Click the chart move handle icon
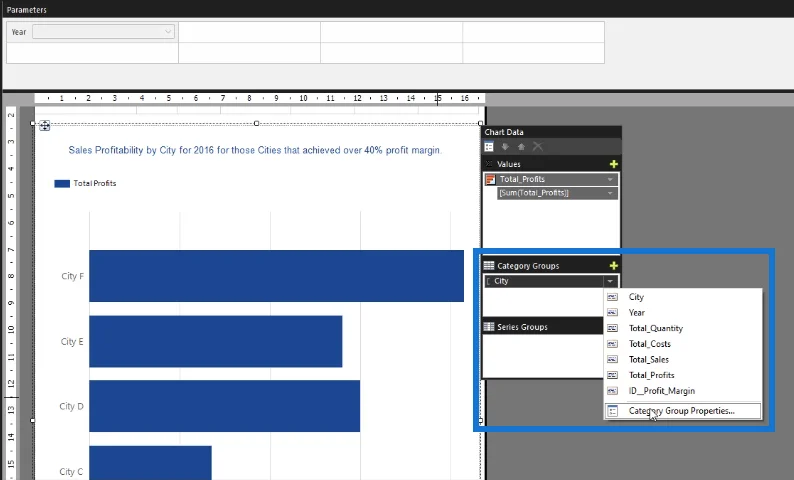Viewport: 794px width, 480px height. click(x=45, y=126)
